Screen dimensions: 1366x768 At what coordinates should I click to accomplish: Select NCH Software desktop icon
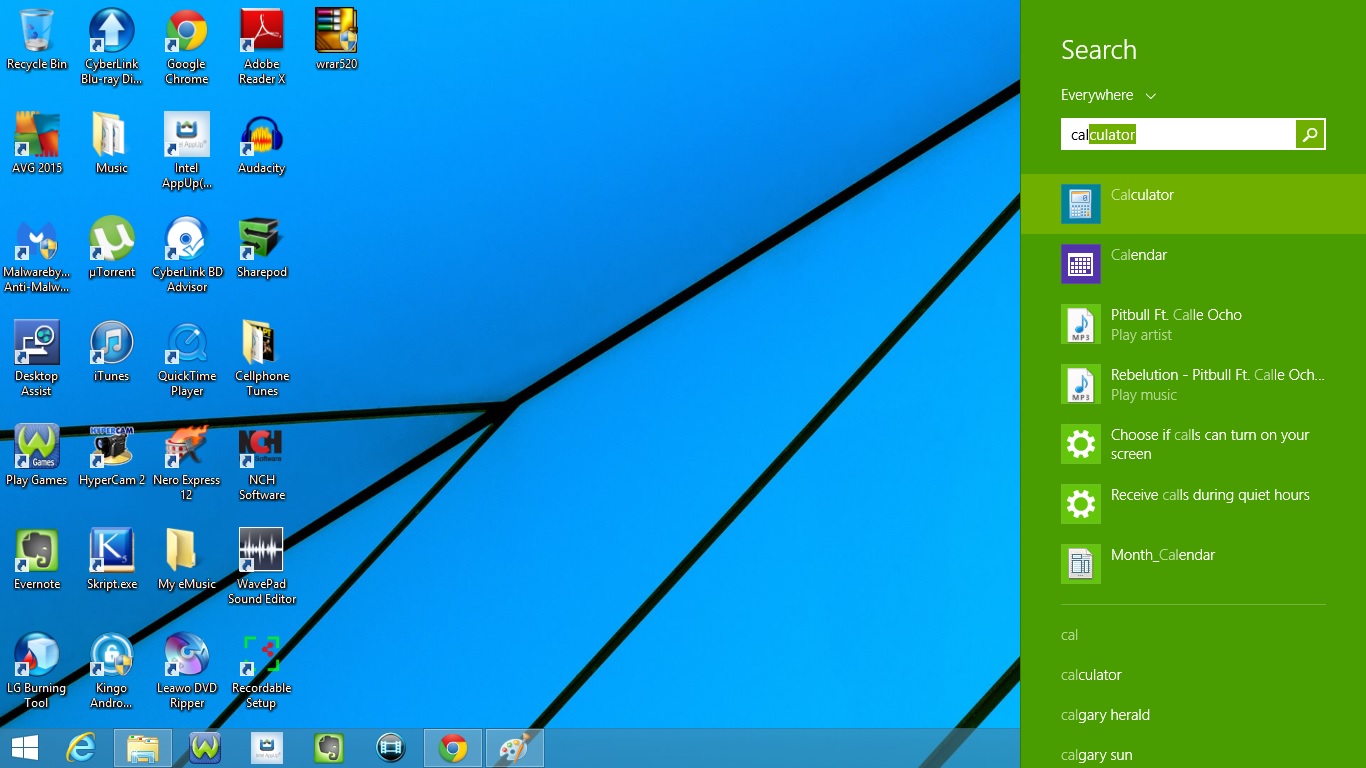tap(262, 463)
